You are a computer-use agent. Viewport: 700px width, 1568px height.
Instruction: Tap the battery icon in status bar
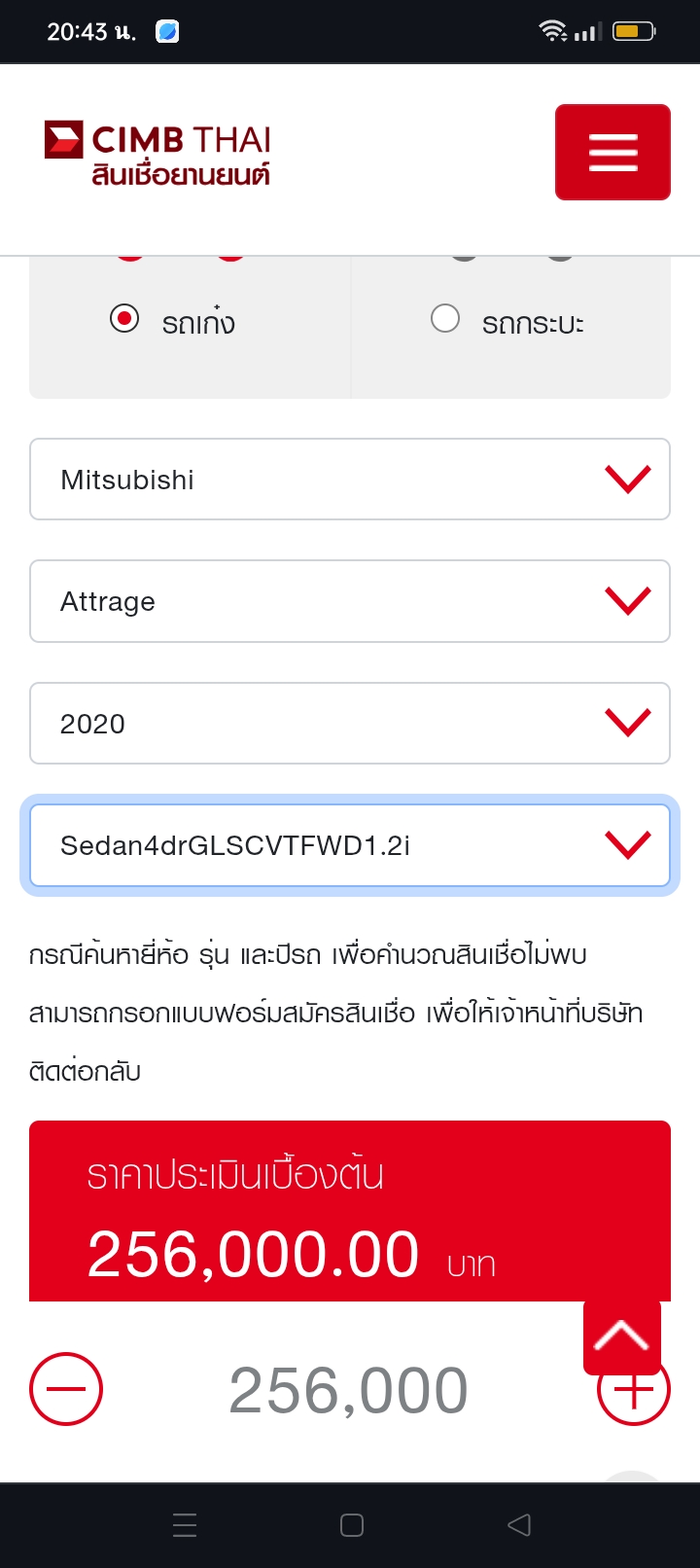[634, 32]
